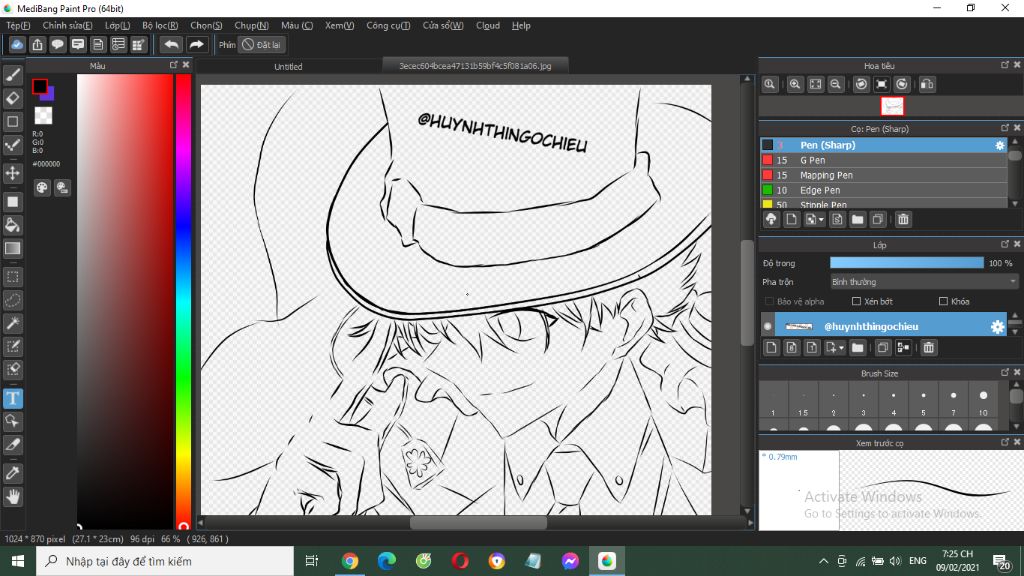Select the Move tool

point(13,173)
